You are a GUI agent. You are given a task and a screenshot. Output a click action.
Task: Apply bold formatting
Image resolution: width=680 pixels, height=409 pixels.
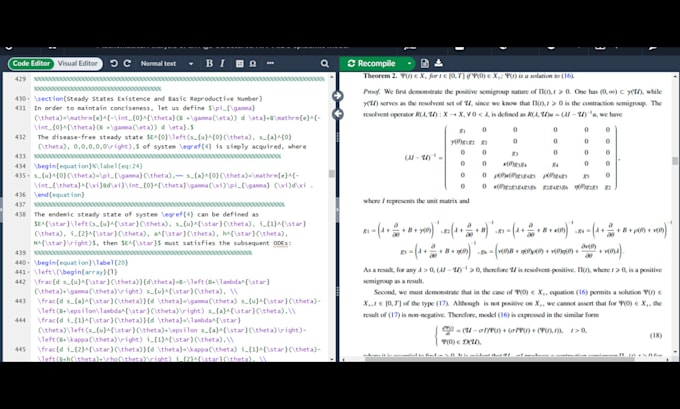tap(209, 63)
